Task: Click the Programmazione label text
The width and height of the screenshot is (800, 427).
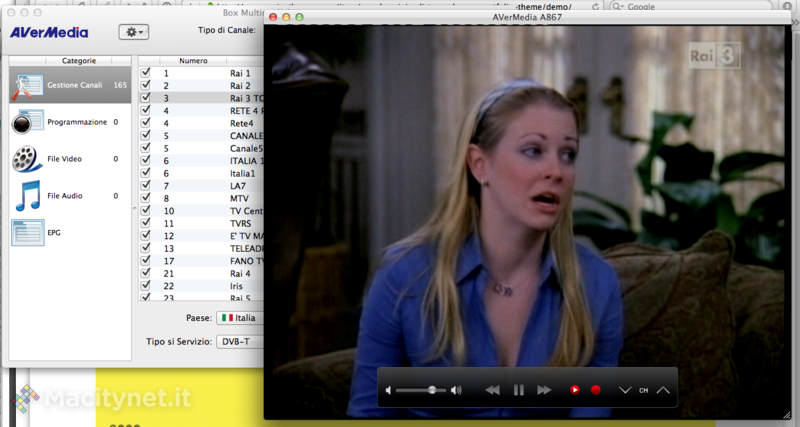Action: point(77,122)
